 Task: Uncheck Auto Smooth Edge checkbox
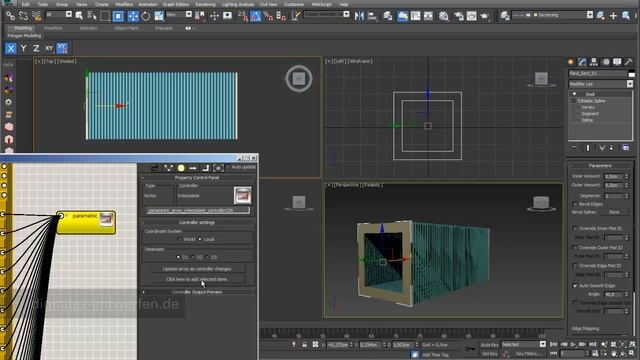pyautogui.click(x=575, y=286)
